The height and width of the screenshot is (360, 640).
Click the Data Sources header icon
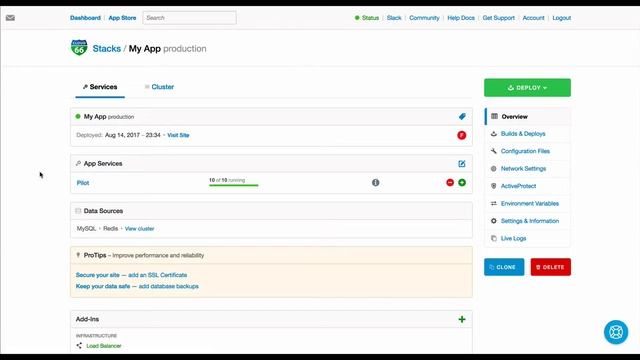78,211
